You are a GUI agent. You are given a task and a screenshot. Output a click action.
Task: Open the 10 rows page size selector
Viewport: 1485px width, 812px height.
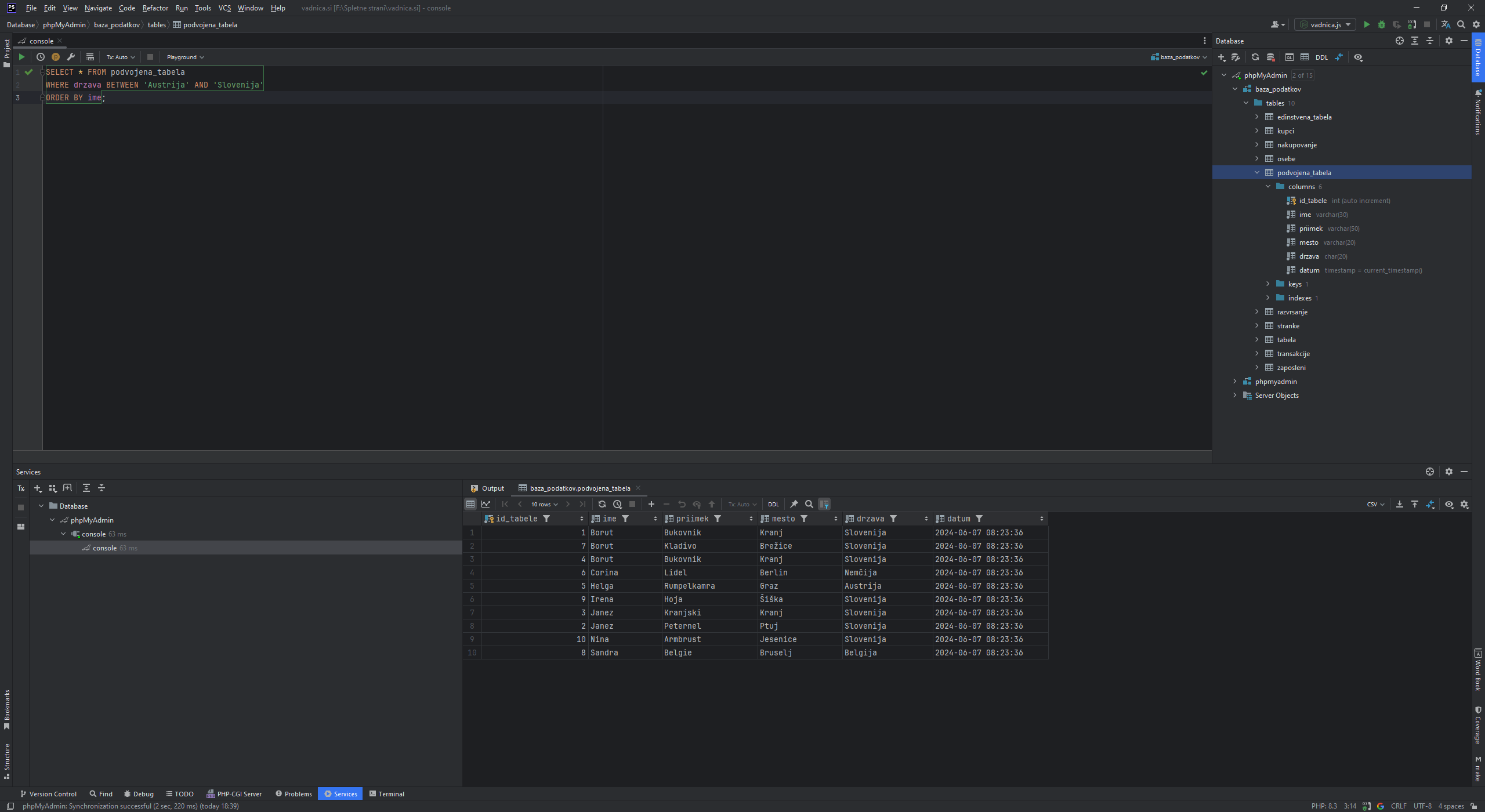544,504
